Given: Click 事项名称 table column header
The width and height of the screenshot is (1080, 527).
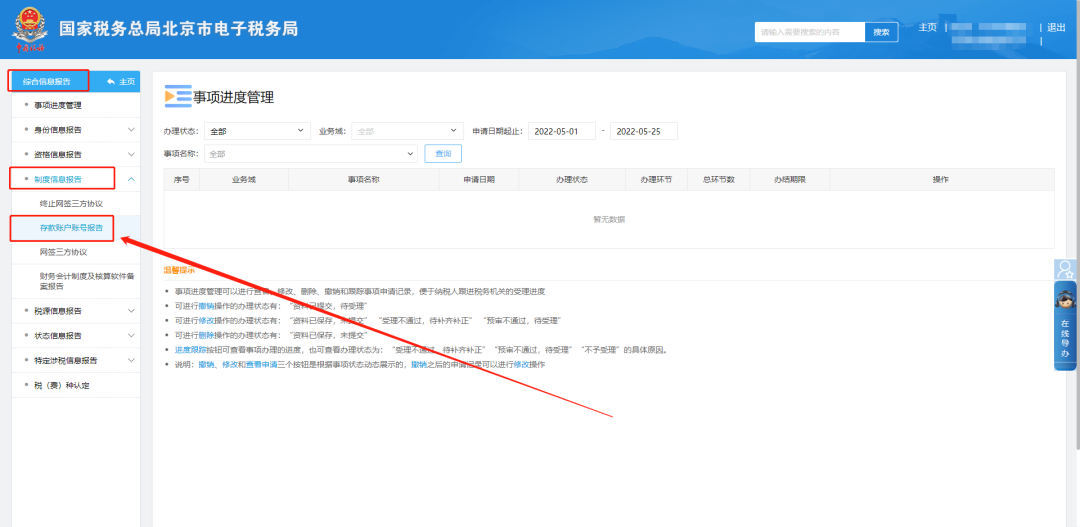Looking at the screenshot, I should tap(364, 179).
